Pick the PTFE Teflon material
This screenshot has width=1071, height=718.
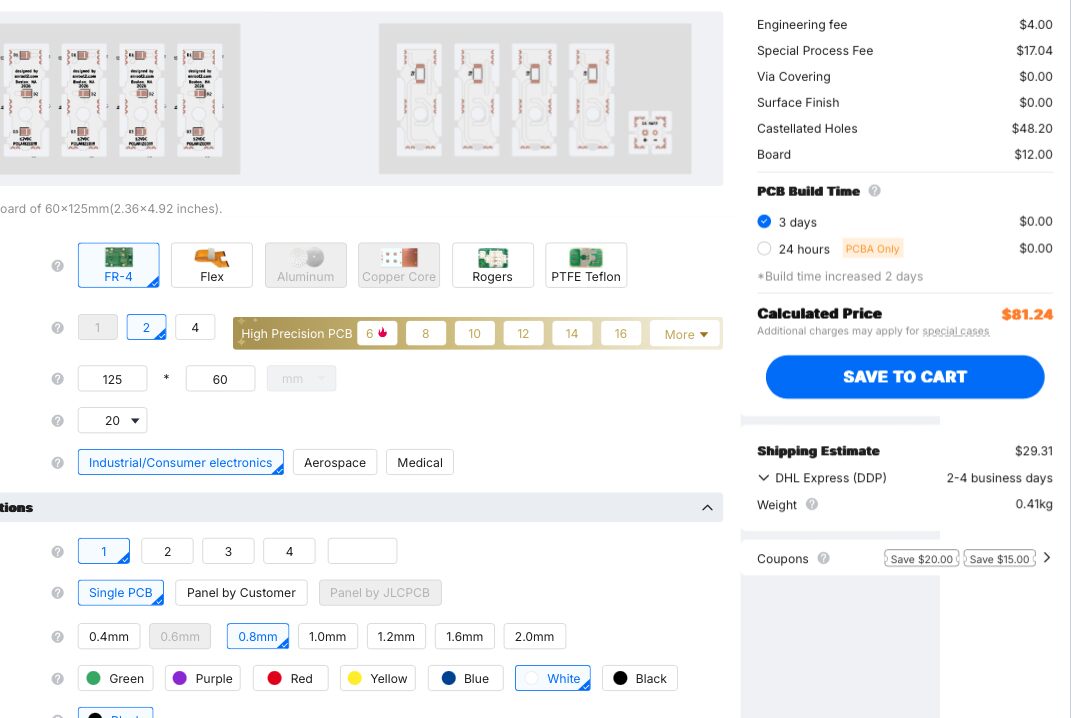pos(586,265)
